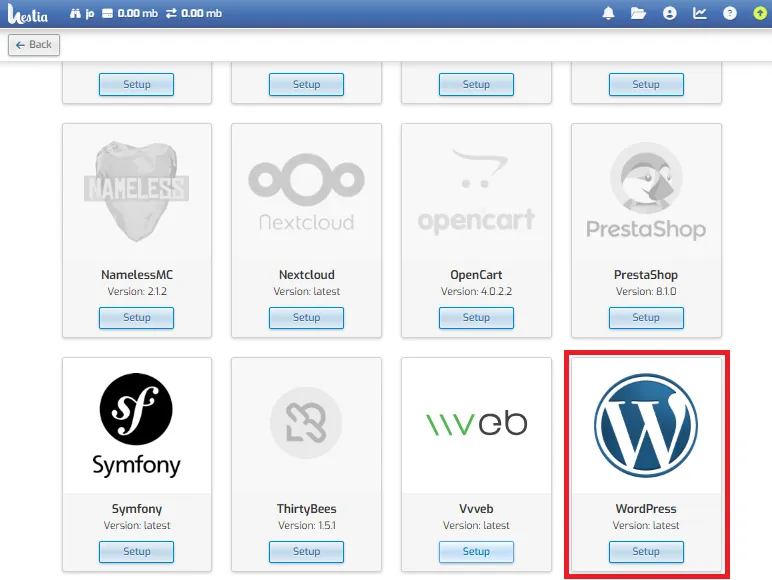Click the disk usage 0.00 mb indicator

(129, 13)
